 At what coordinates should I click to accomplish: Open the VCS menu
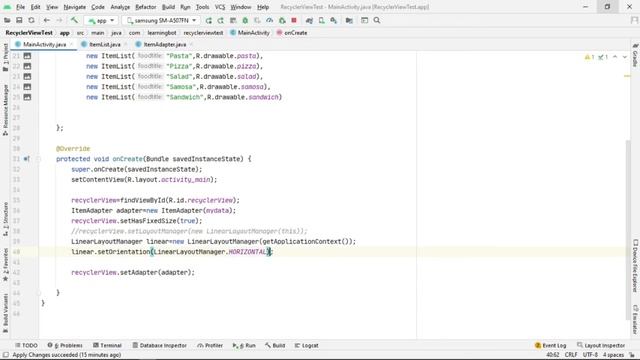[220, 7]
